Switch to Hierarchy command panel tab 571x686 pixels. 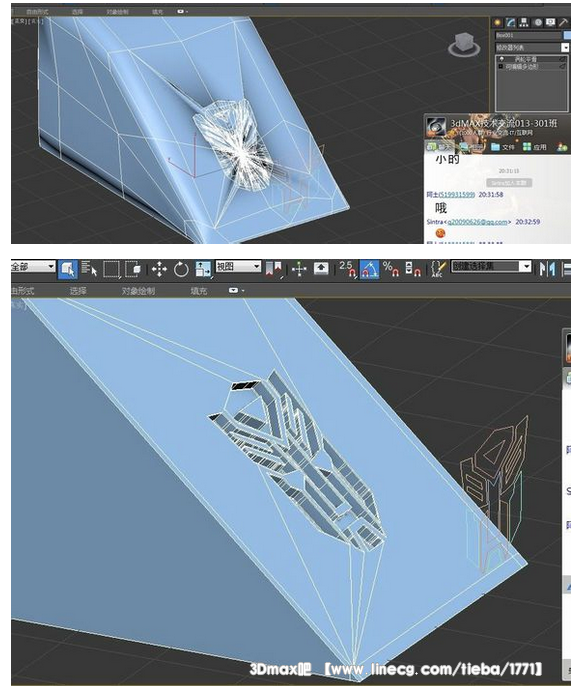(x=524, y=23)
